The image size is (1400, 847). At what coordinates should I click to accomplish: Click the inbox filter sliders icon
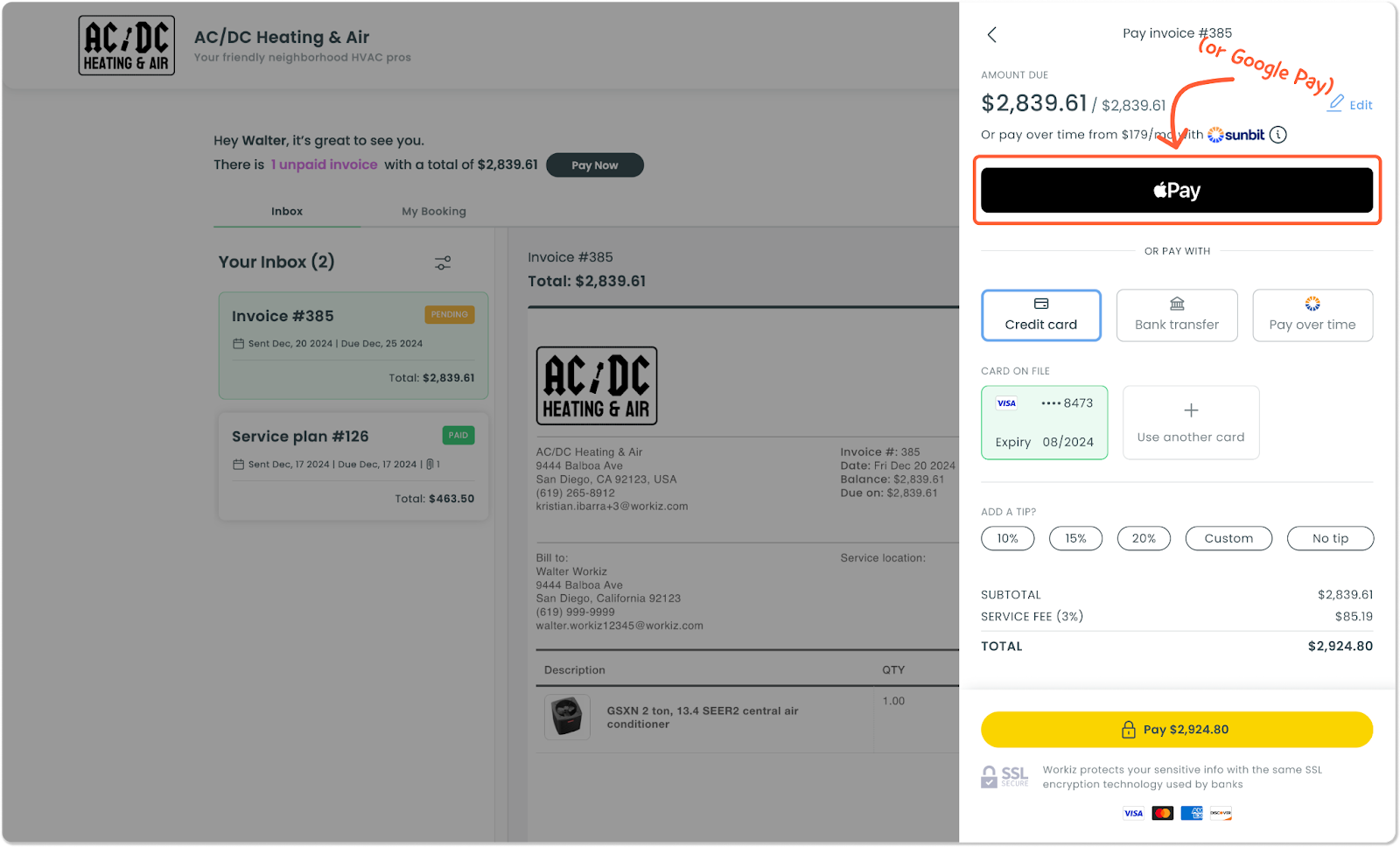tap(443, 262)
